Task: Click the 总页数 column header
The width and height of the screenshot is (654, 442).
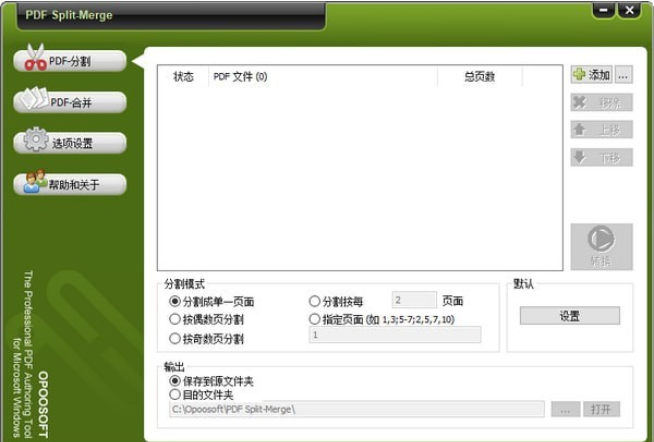Action: [480, 76]
